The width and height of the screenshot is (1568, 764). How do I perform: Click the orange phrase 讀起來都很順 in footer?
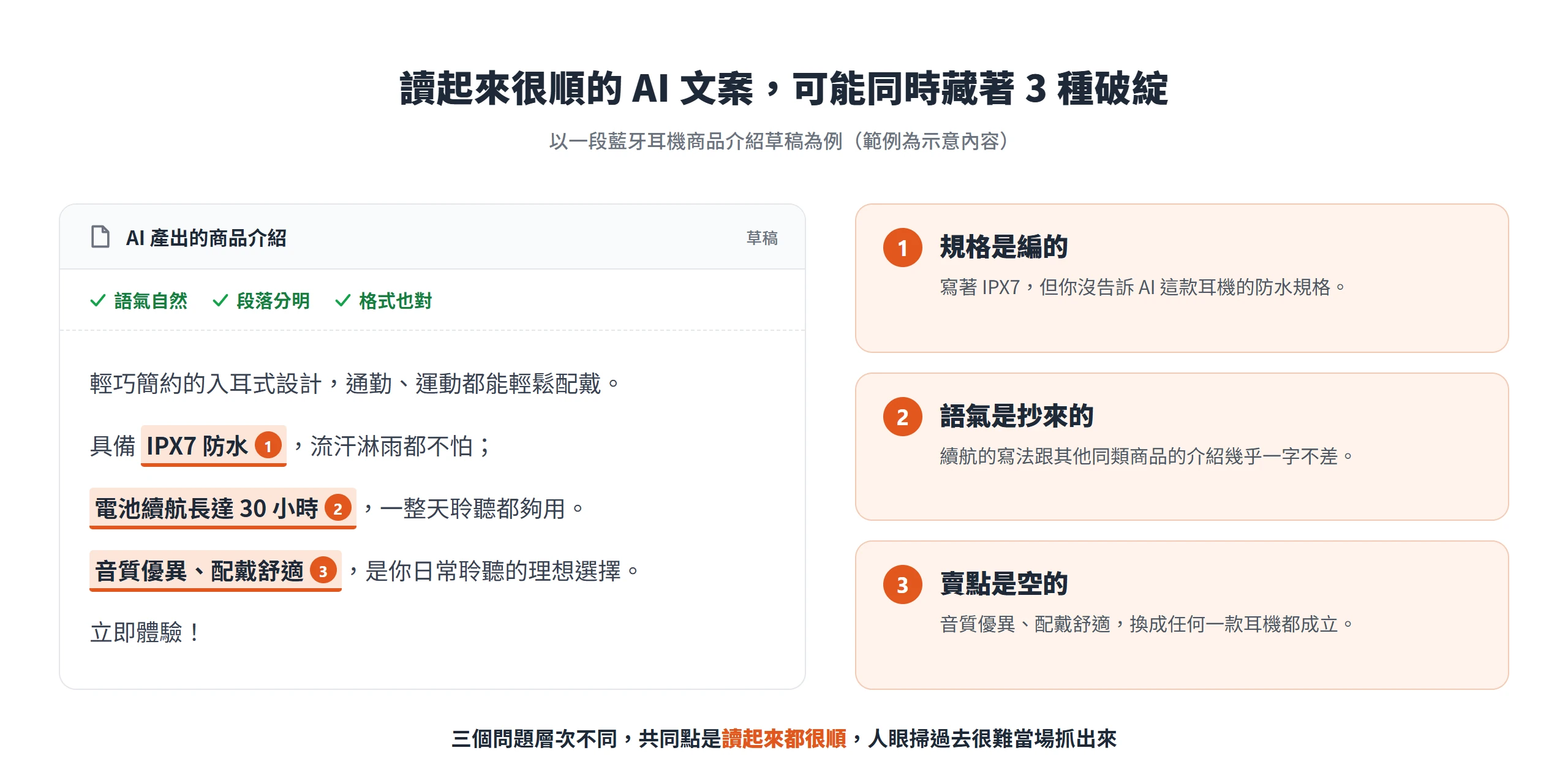(784, 739)
